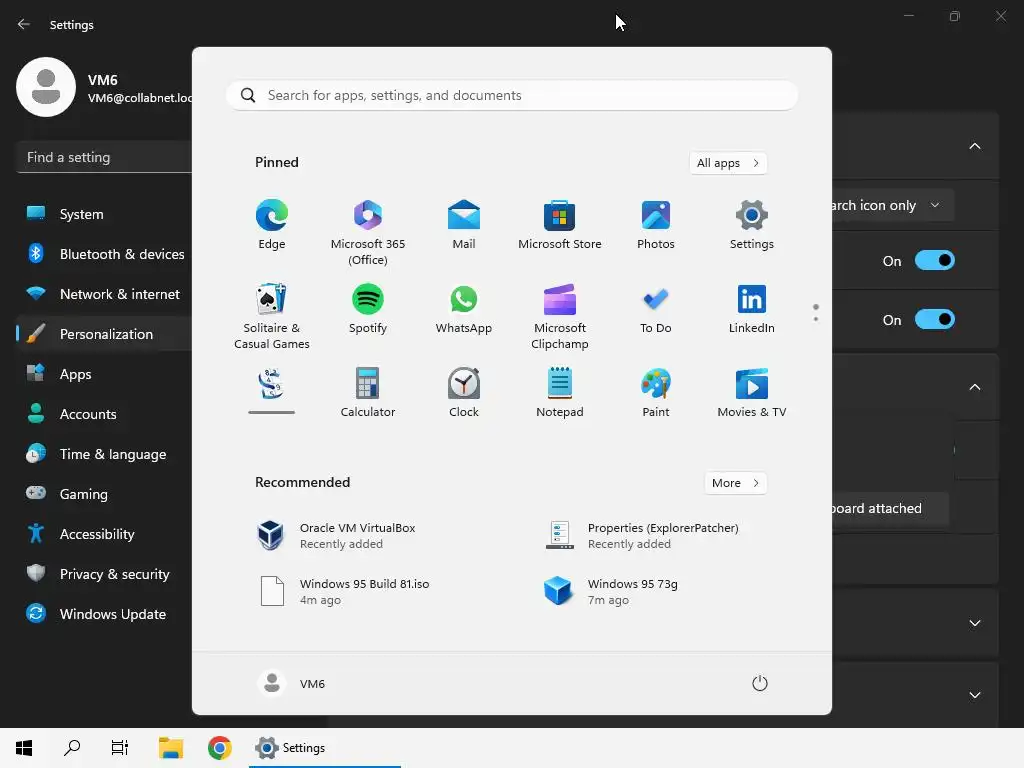This screenshot has width=1024, height=768.
Task: Open Network & internet settings
Action: coord(104,295)
